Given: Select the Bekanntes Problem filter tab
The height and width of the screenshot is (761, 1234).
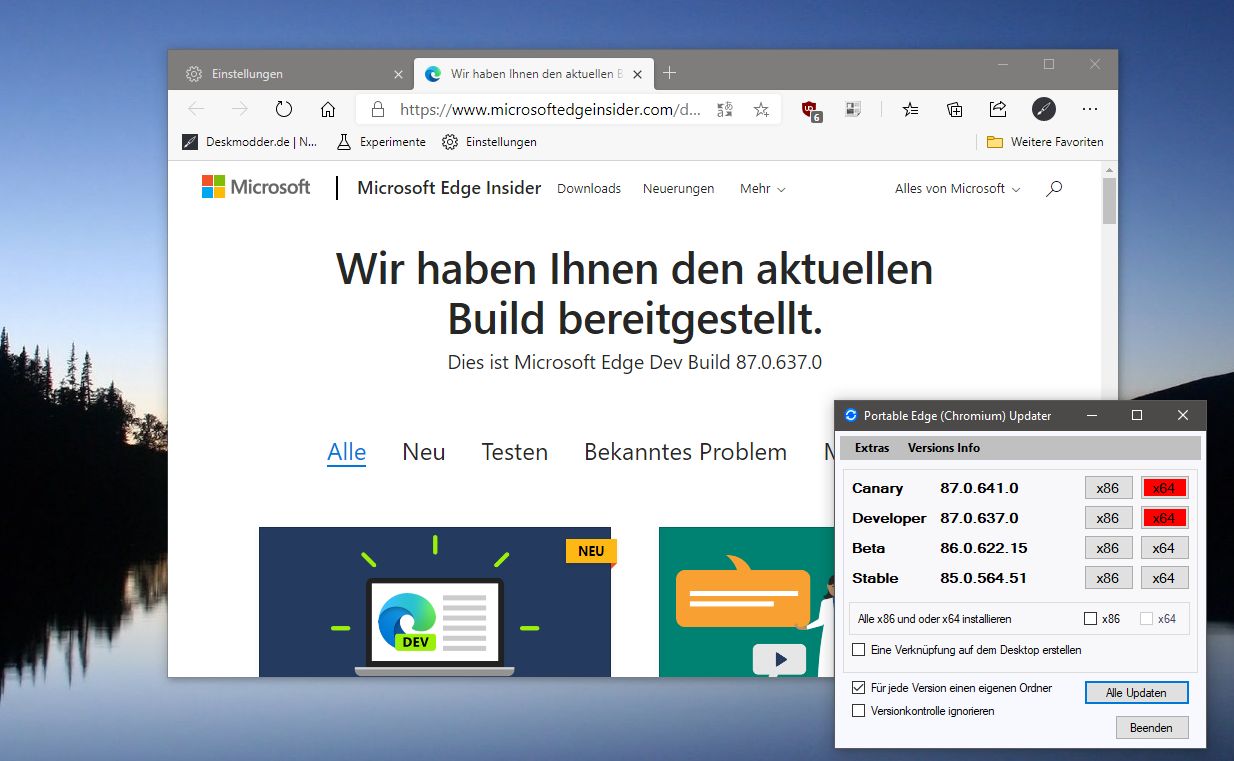Looking at the screenshot, I should coord(685,452).
